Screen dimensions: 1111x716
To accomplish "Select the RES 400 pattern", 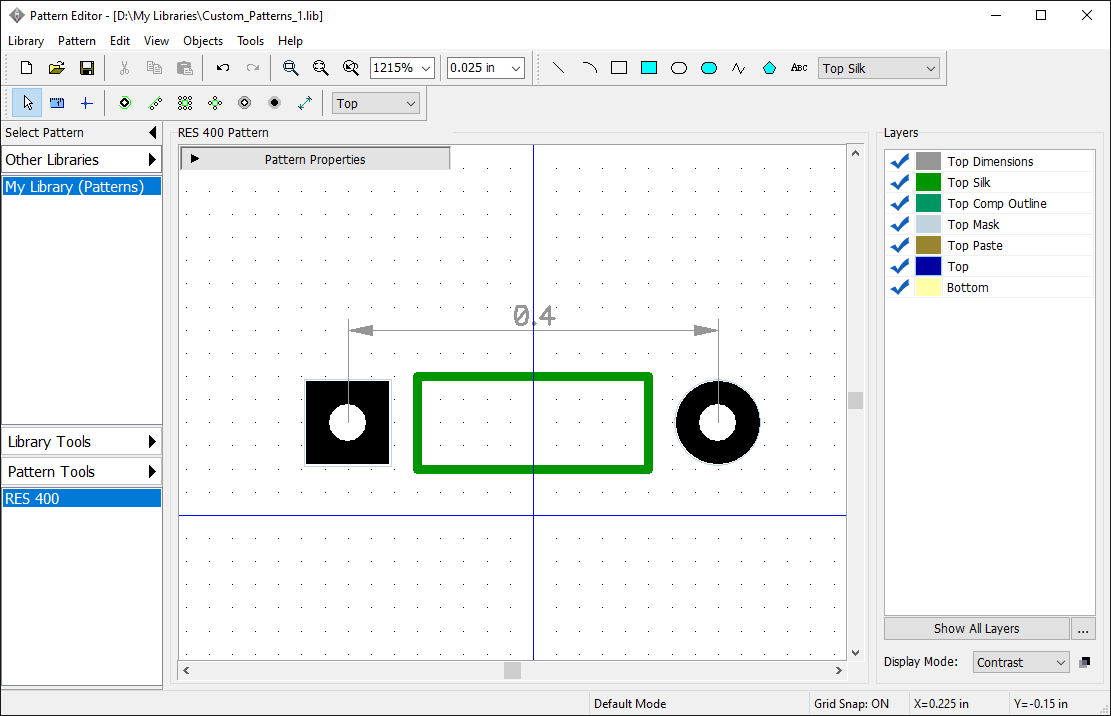I will click(x=81, y=499).
